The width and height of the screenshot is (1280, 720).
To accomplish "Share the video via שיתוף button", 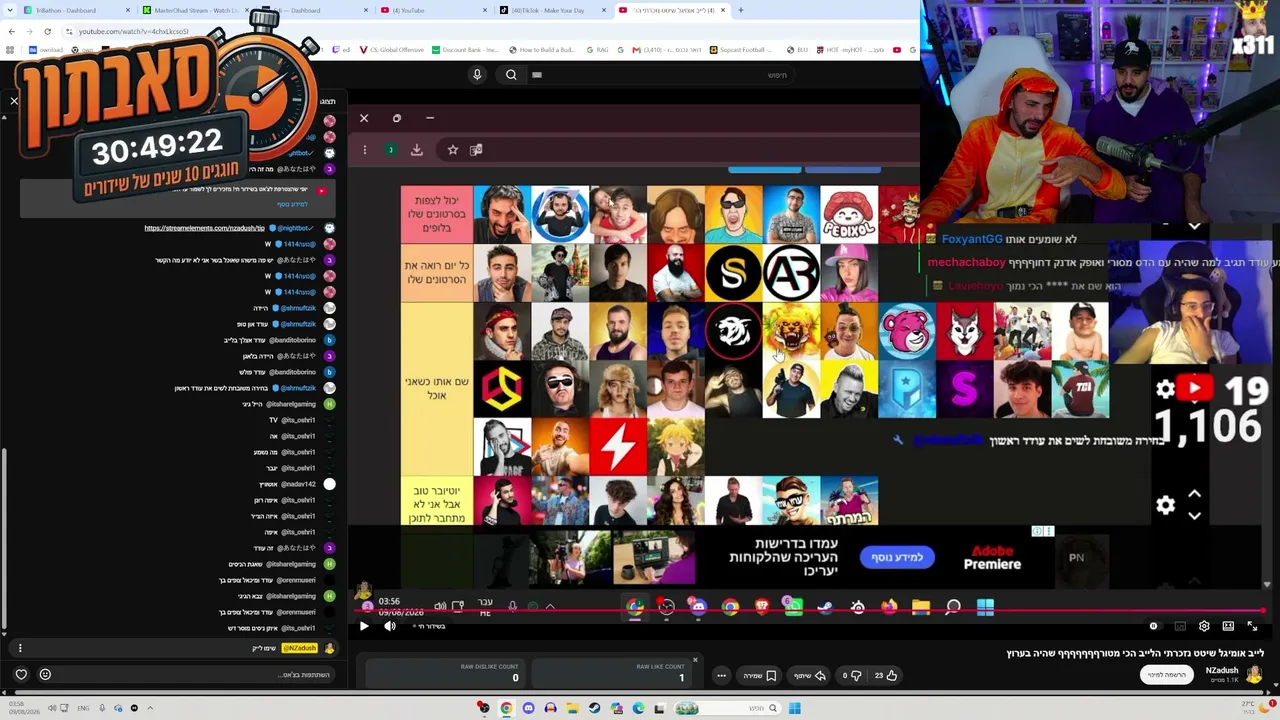I will (809, 675).
